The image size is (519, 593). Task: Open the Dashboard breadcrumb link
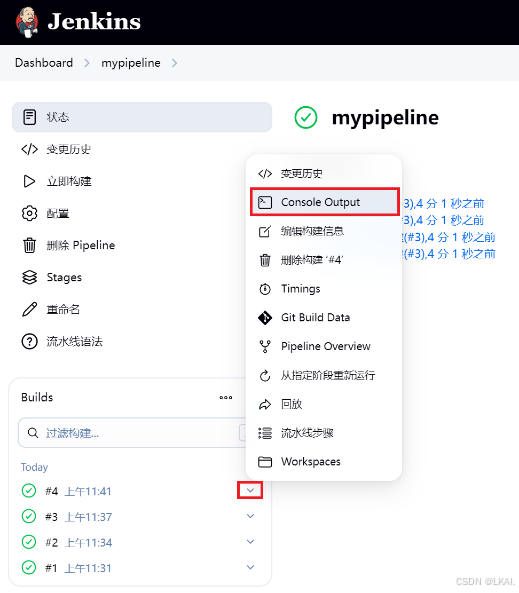[44, 63]
